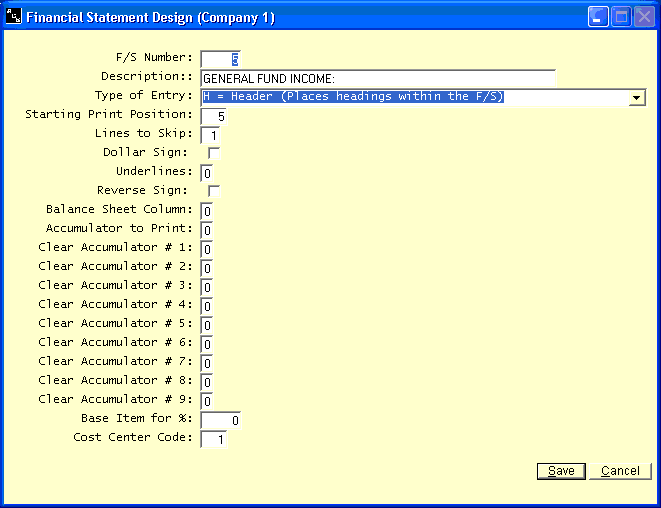Focus the Description text field

[x=377, y=78]
